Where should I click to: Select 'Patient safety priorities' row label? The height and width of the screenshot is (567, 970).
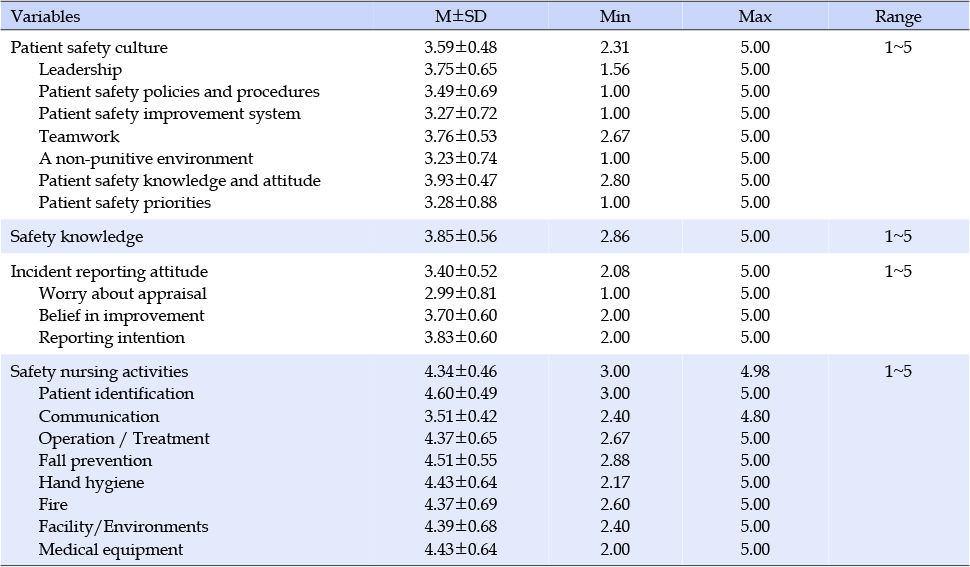[124, 203]
